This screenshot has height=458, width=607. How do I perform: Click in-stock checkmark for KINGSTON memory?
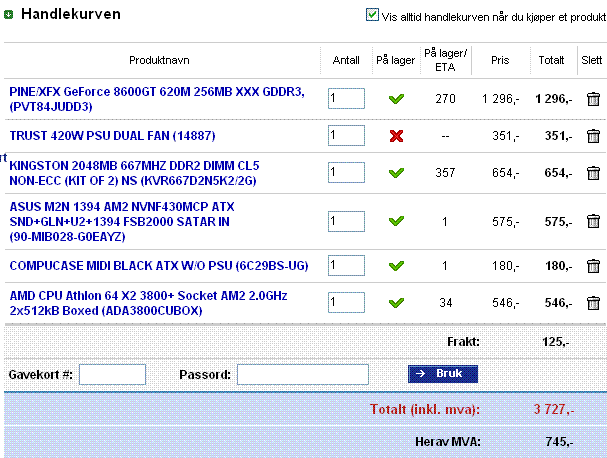point(396,173)
